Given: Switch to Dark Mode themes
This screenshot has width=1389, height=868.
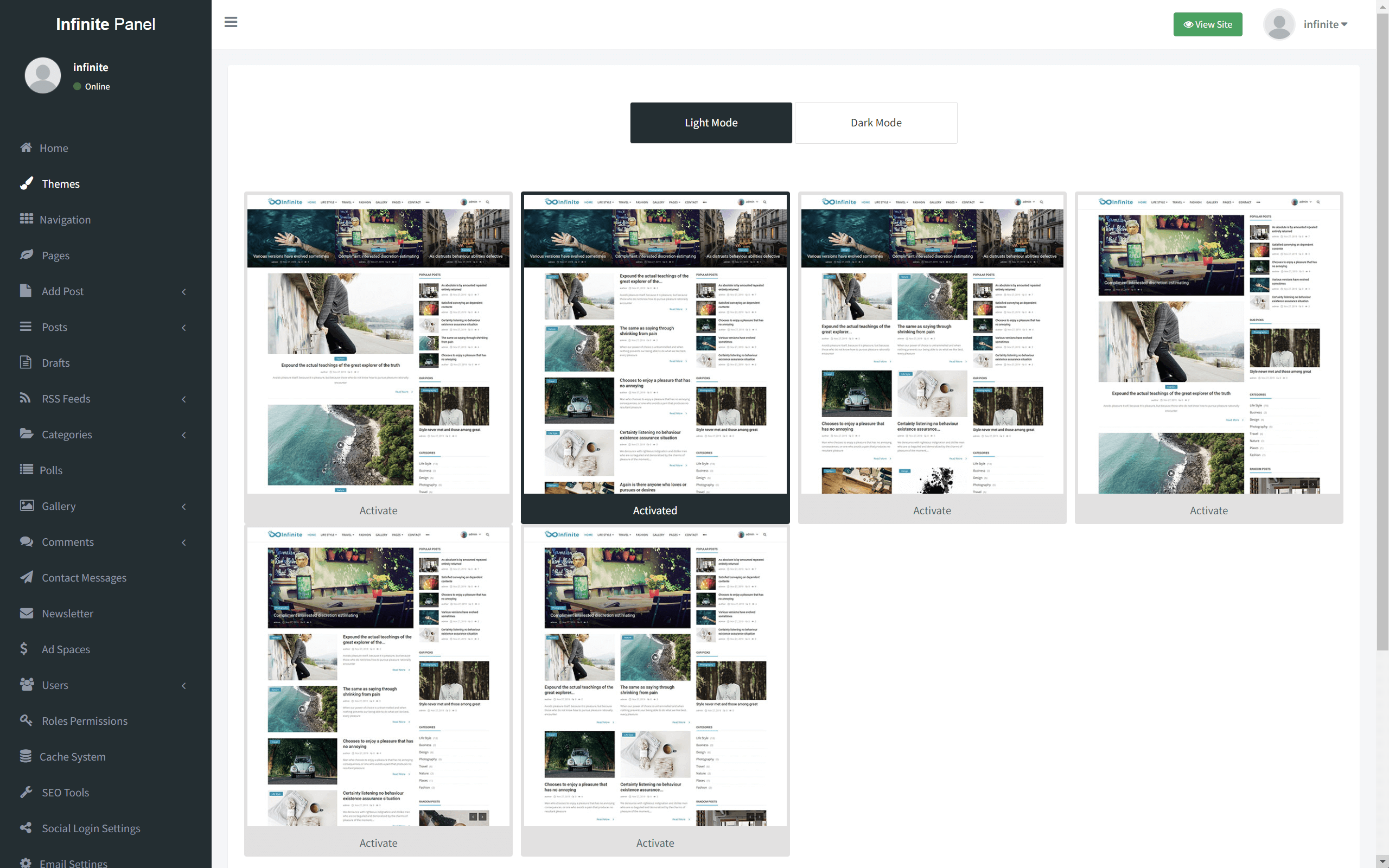Looking at the screenshot, I should [x=875, y=122].
